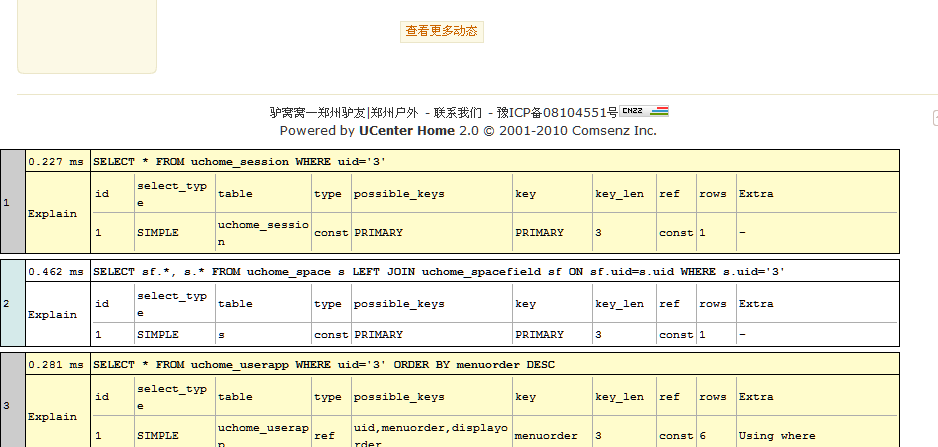The height and width of the screenshot is (447, 938).
Task: Click the 'Using where' Extra value
Action: [x=776, y=436]
